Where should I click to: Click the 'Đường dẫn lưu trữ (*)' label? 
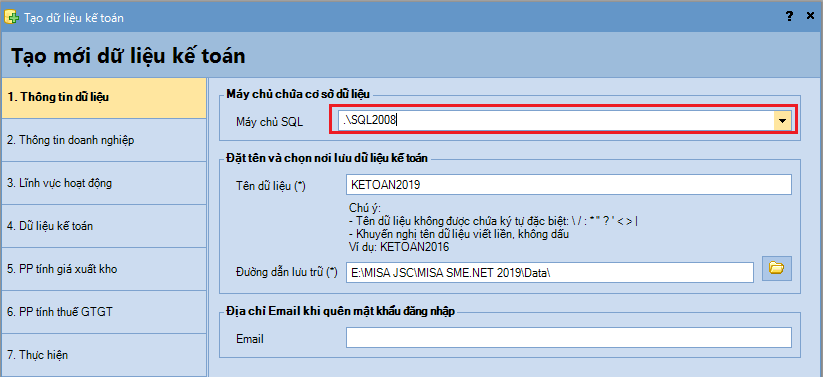tap(286, 272)
